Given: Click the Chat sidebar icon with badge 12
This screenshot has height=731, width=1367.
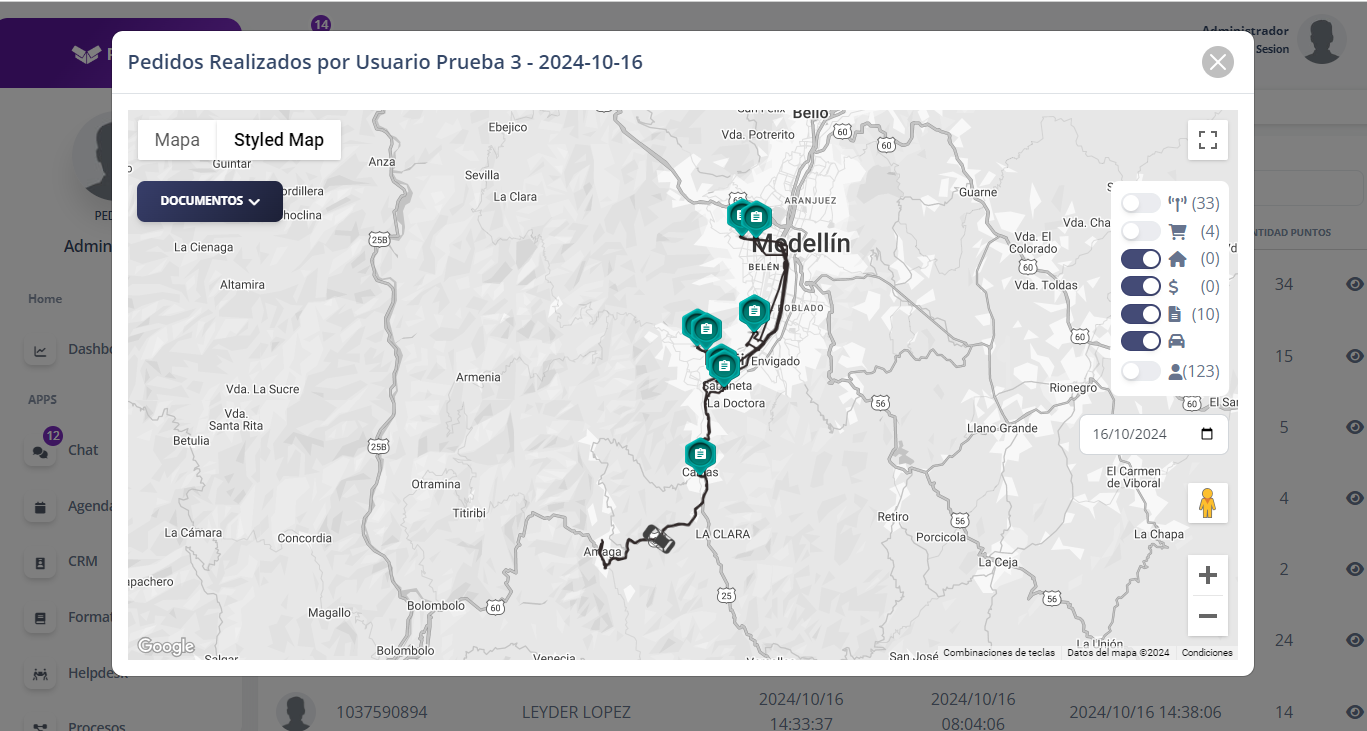Looking at the screenshot, I should click(41, 451).
